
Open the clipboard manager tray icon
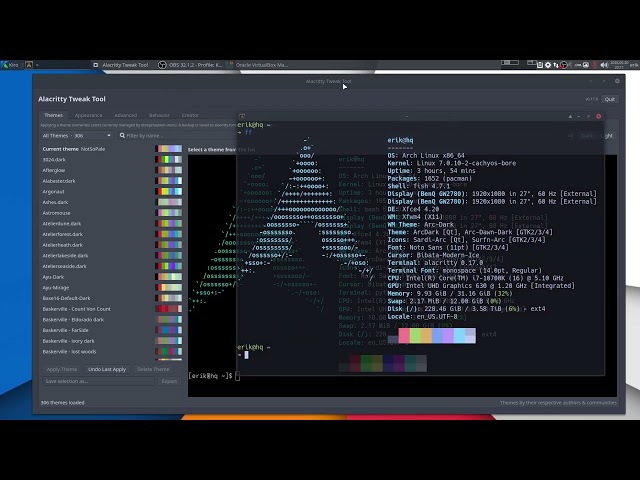point(540,65)
